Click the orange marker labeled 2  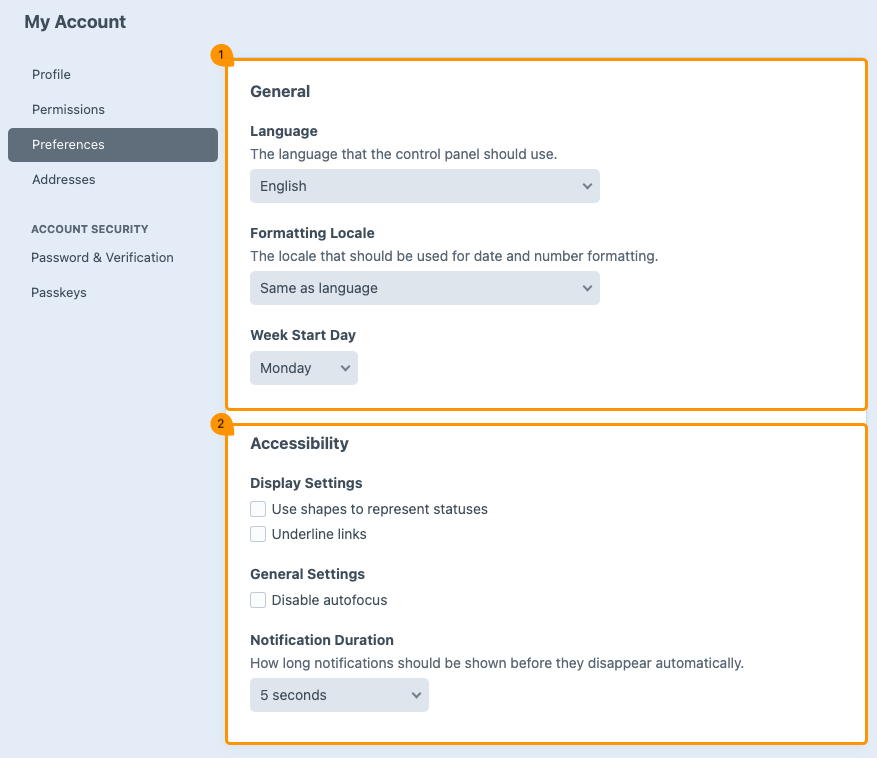(x=219, y=423)
